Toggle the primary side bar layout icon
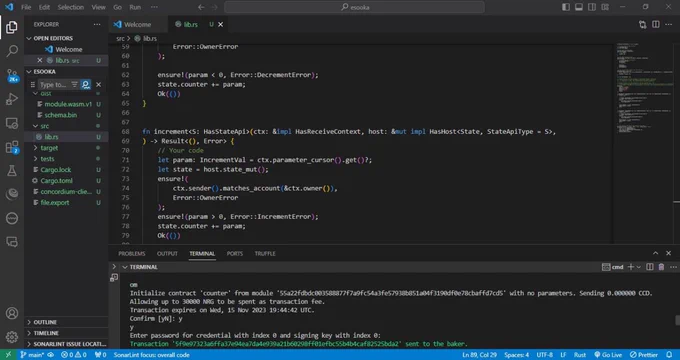The image size is (680, 360). tap(566, 7)
